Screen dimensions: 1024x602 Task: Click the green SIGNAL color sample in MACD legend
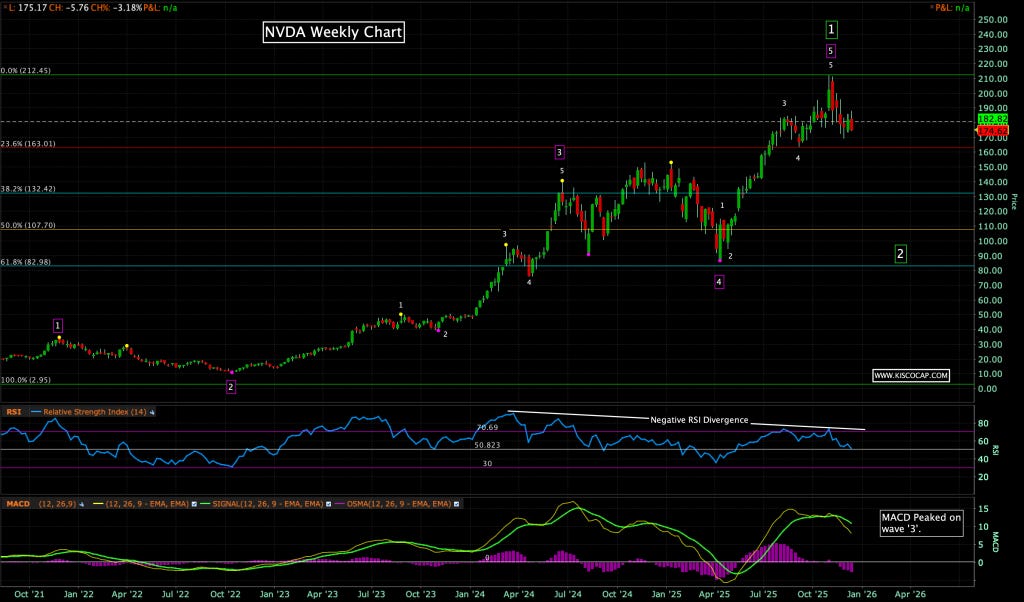204,503
